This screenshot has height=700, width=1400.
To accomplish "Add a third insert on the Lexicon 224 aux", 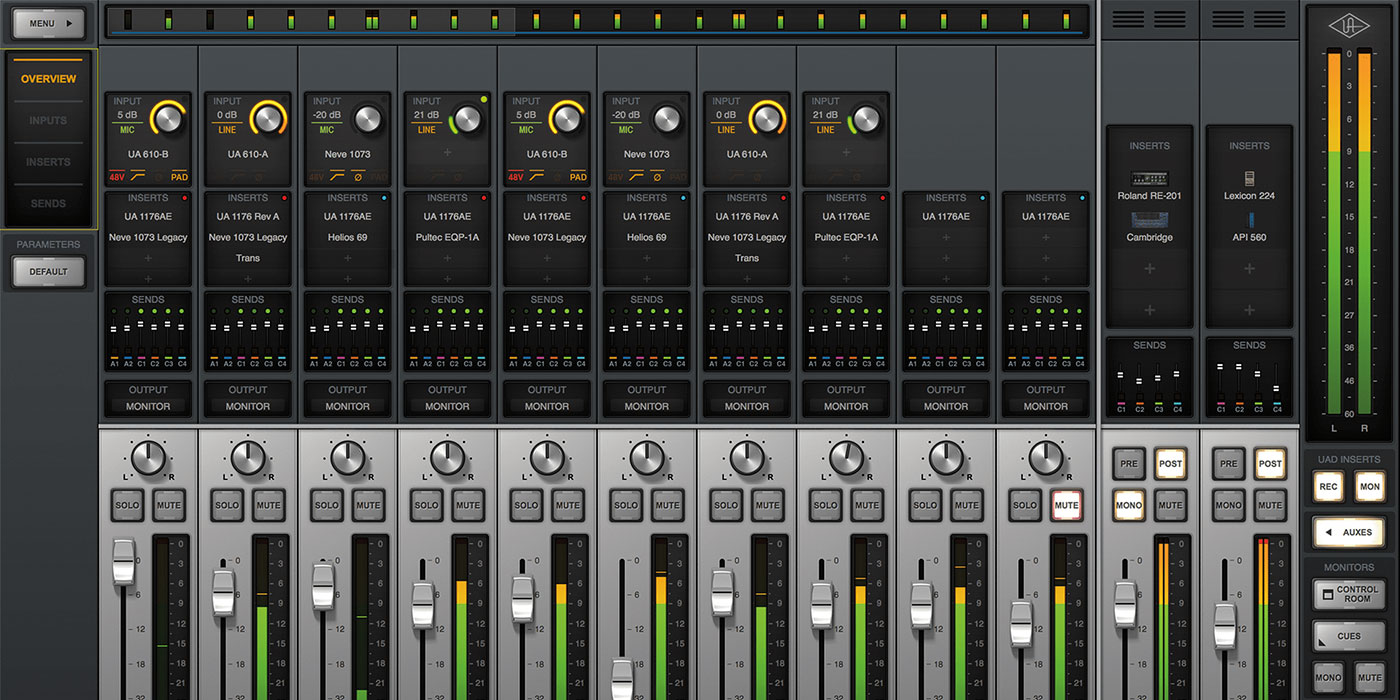I will 1249,269.
